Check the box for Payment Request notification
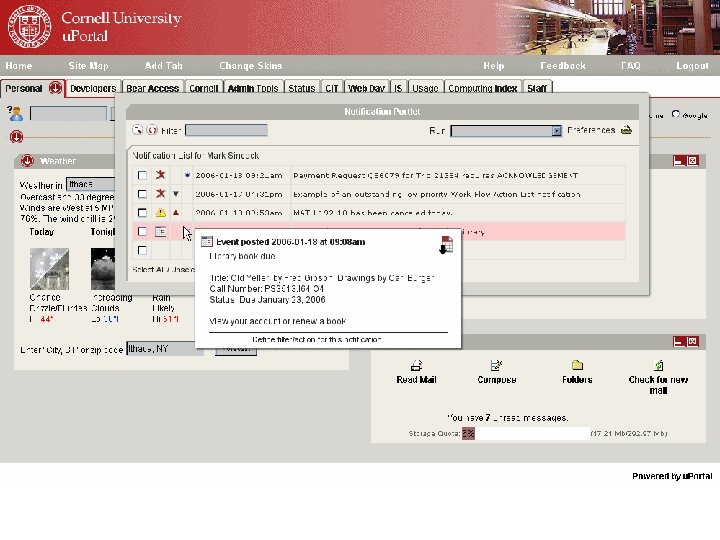720x540 pixels. [142, 175]
